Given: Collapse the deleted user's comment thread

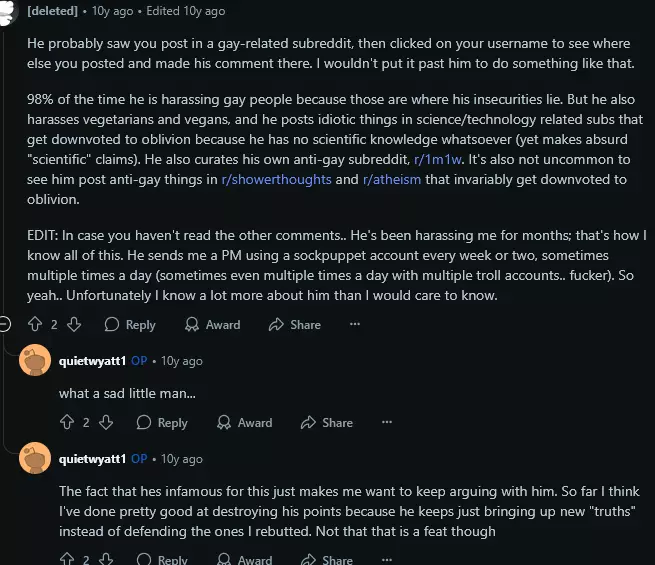Looking at the screenshot, I should click(6, 324).
